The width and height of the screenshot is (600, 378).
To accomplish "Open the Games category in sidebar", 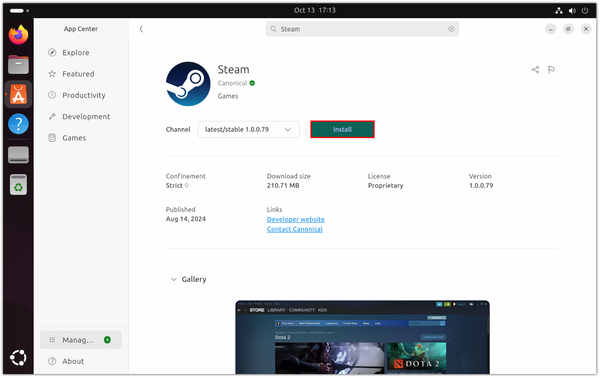I will point(81,138).
